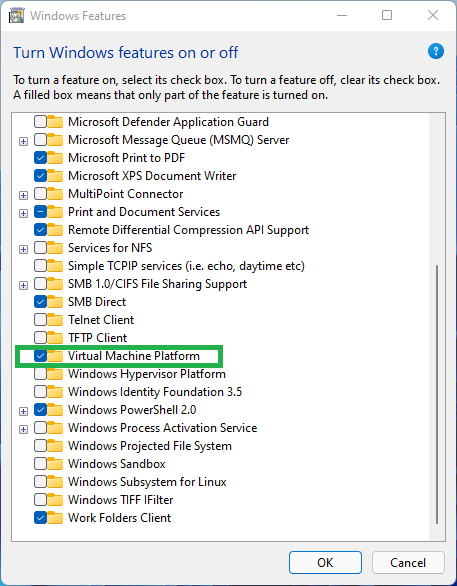
Task: Select the Microsoft Print to PDF folder icon
Action: click(x=55, y=158)
